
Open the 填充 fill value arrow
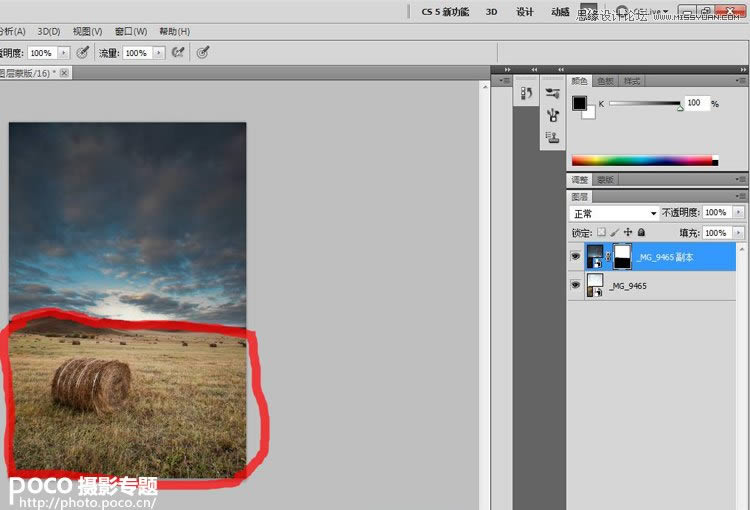click(x=739, y=232)
